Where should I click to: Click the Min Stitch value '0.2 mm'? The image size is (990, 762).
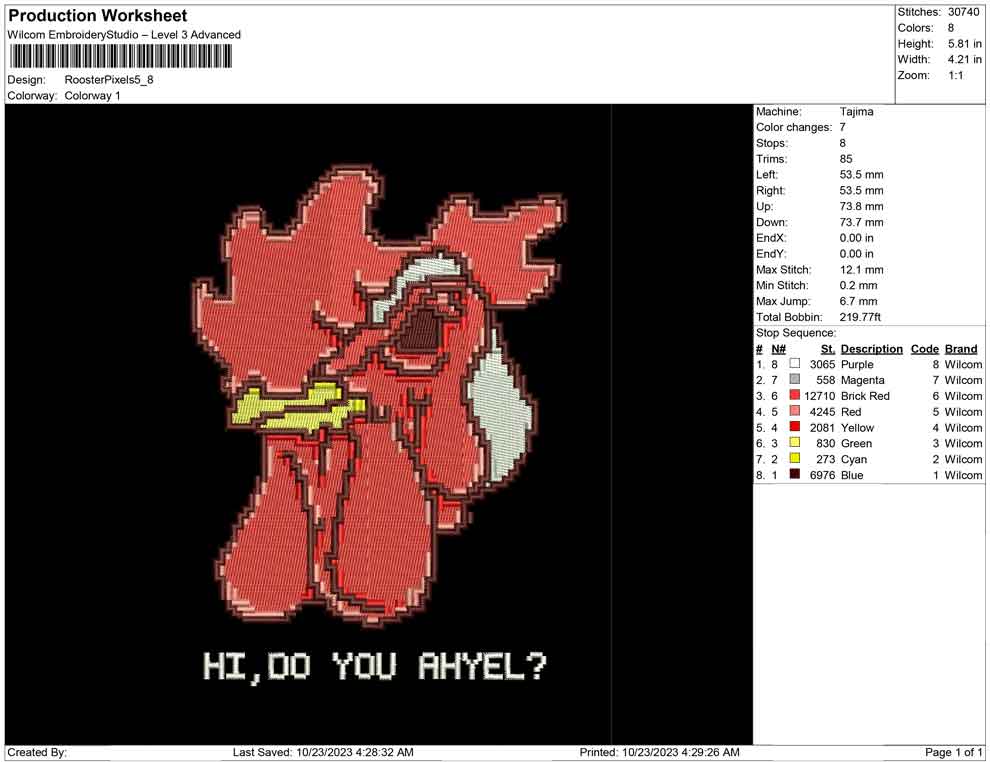click(x=858, y=285)
